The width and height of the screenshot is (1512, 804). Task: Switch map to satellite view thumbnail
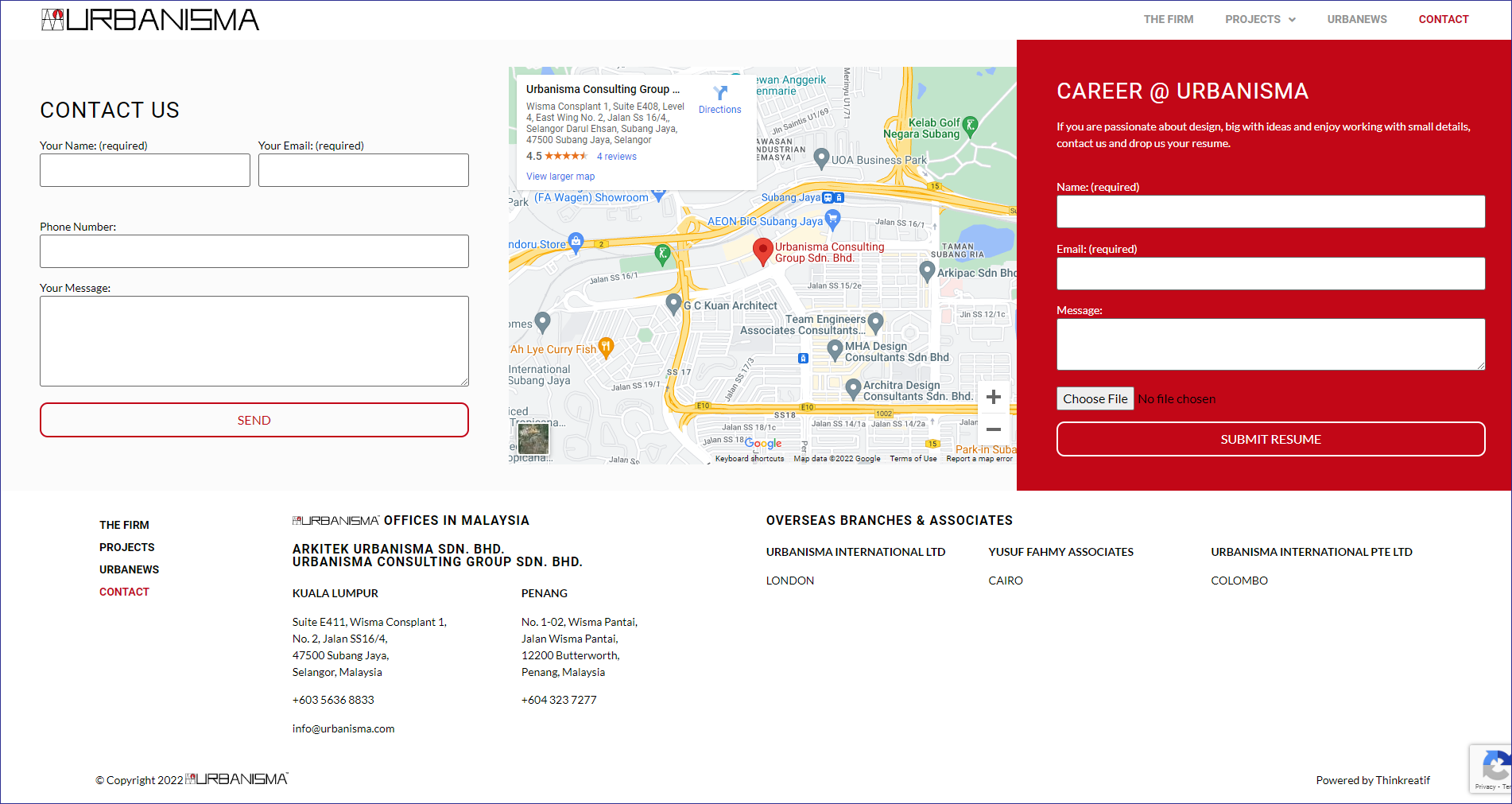point(533,438)
